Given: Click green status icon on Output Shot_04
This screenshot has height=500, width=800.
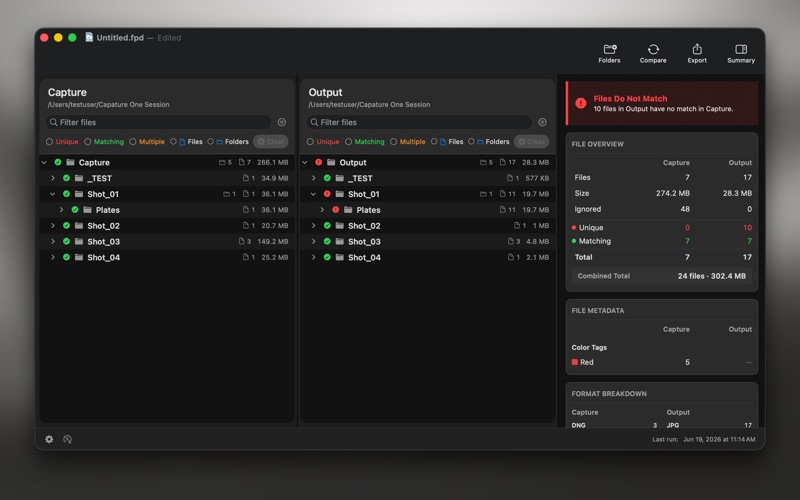Looking at the screenshot, I should point(327,257).
